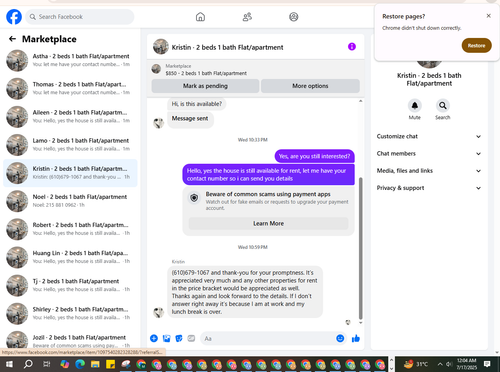Viewport: 500px width, 372px height.
Task: Open Windows taskbar search
Action: pos(28,364)
